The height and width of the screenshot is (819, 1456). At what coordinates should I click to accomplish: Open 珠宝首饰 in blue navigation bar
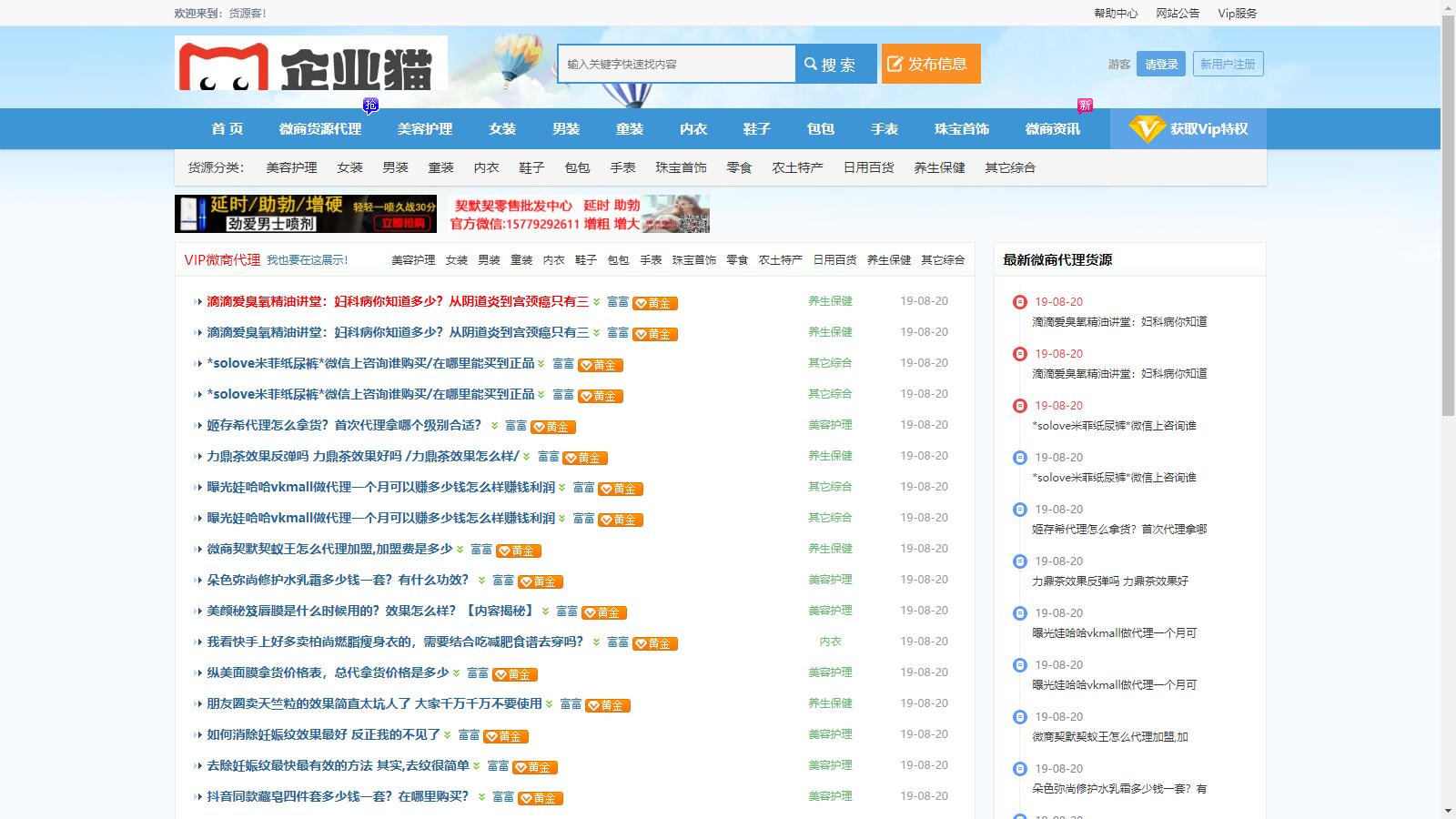[x=961, y=129]
